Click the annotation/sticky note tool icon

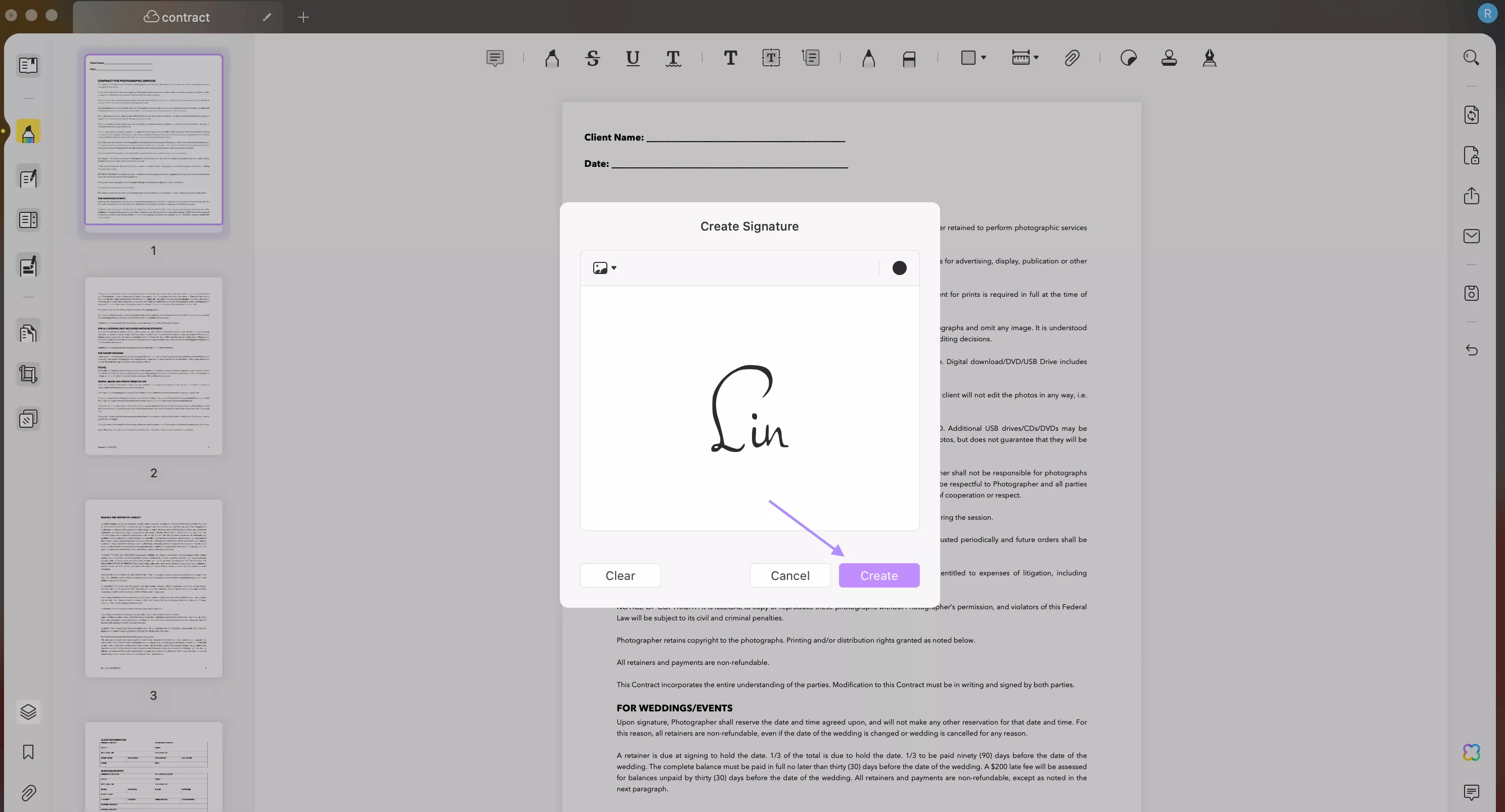[x=495, y=58]
